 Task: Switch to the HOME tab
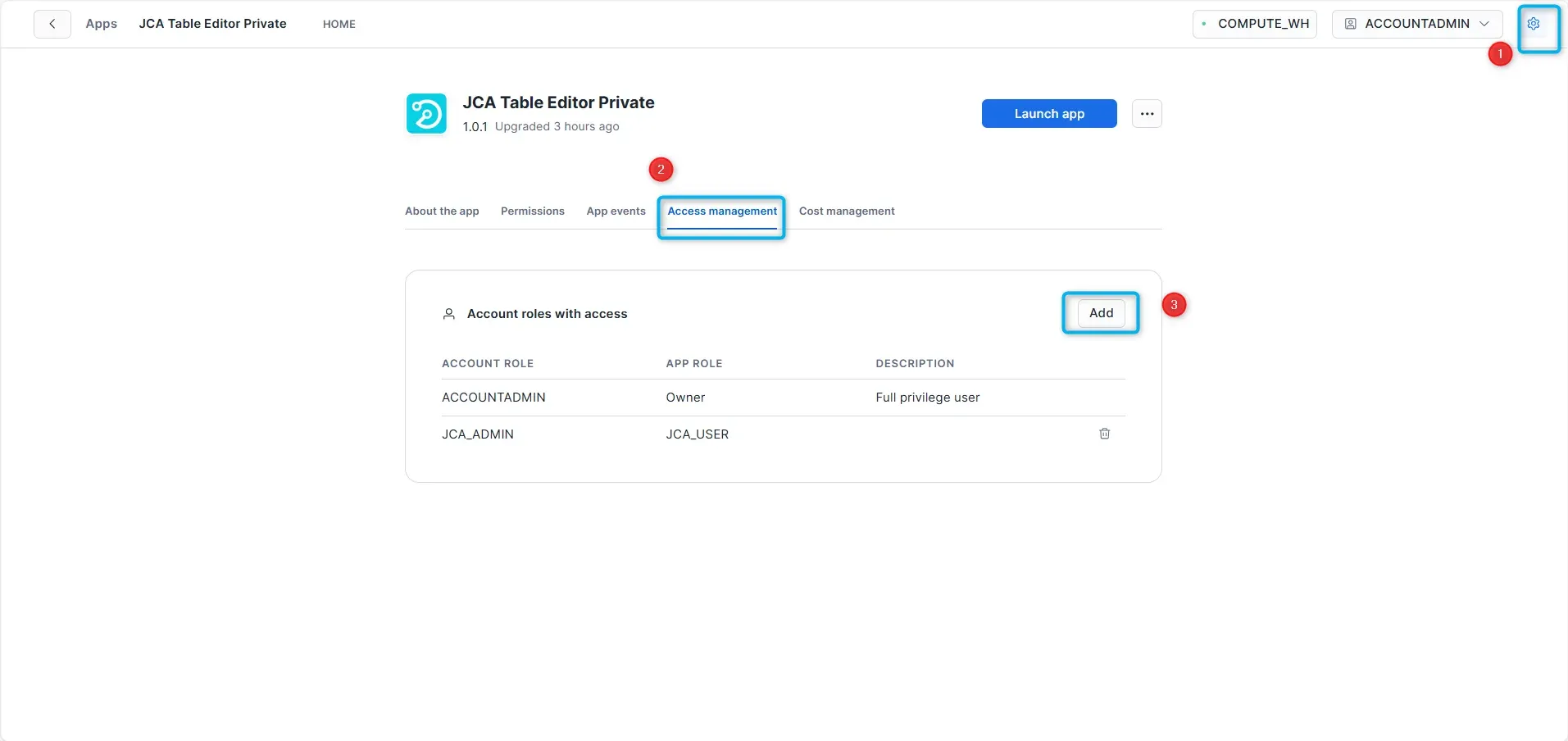point(339,24)
